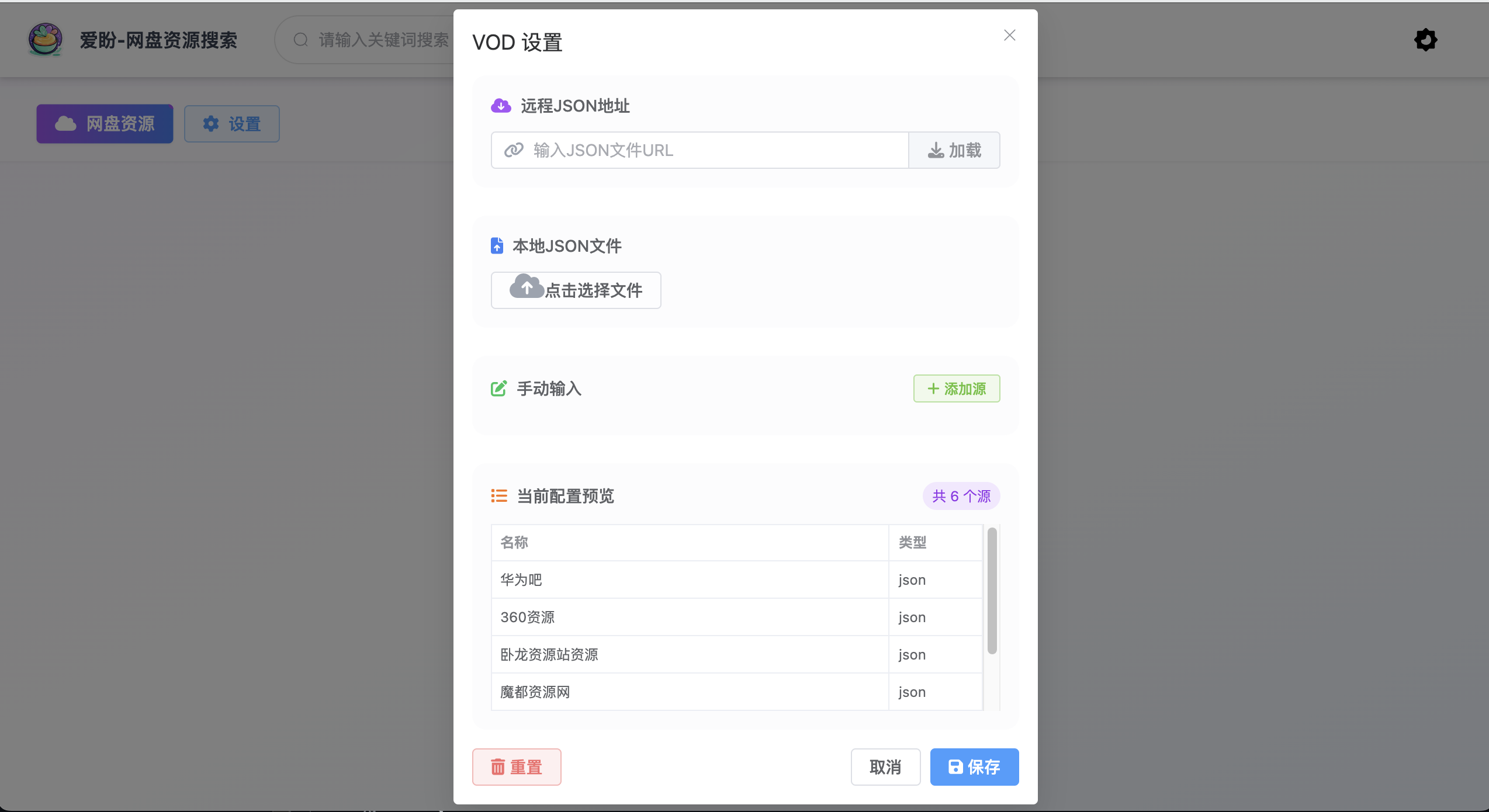
Task: Click the 保存 save button
Action: (974, 767)
